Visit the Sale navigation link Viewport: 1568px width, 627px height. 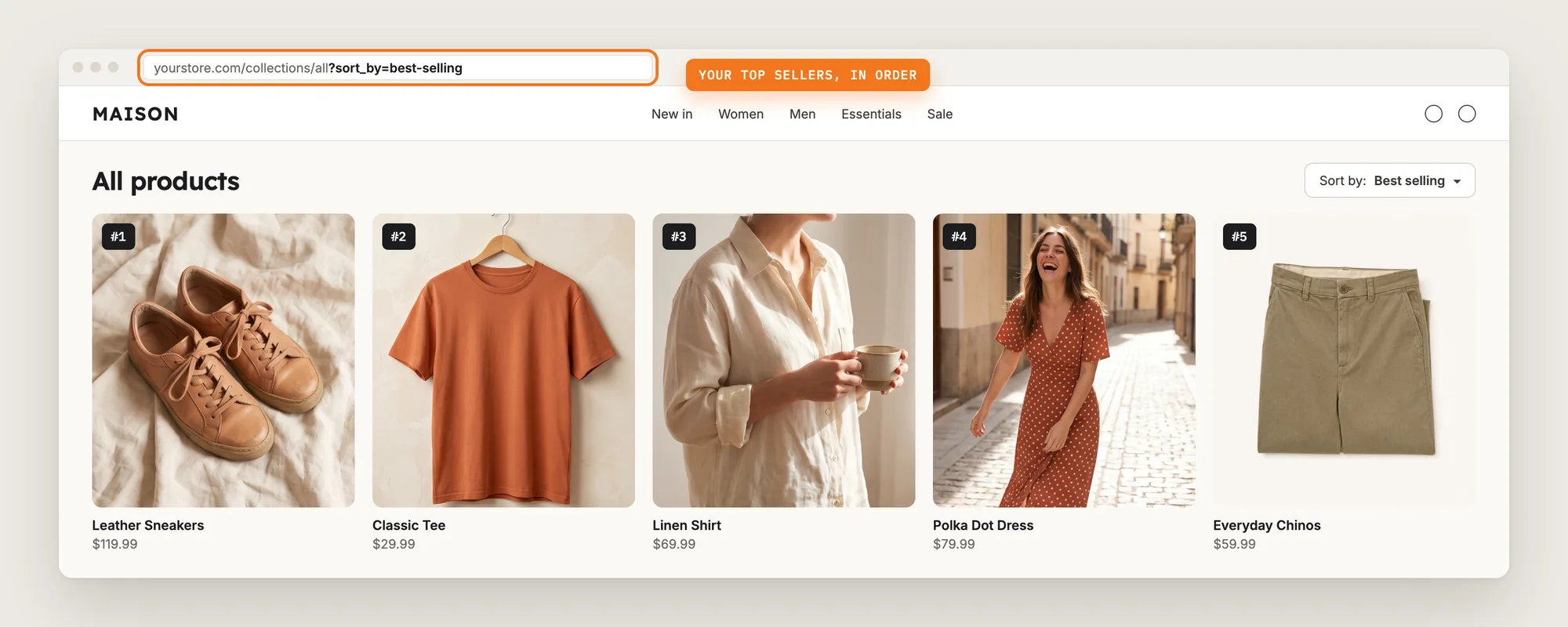(x=940, y=114)
